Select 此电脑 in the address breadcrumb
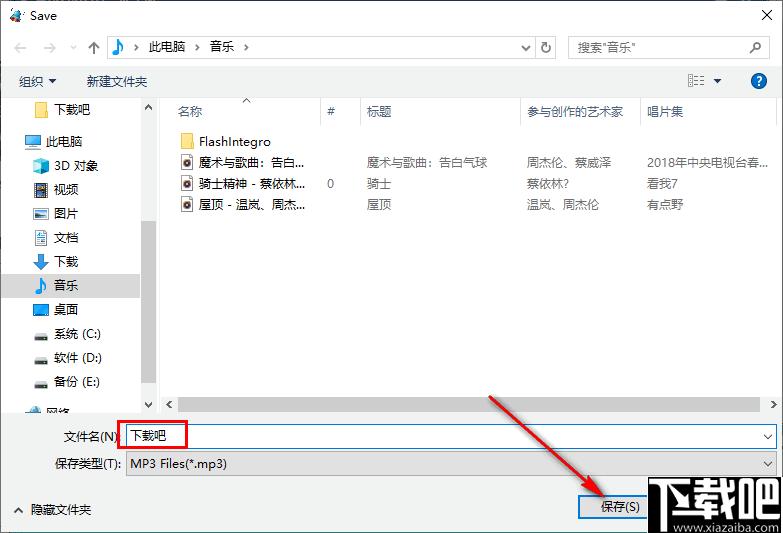The image size is (783, 533). (x=167, y=47)
